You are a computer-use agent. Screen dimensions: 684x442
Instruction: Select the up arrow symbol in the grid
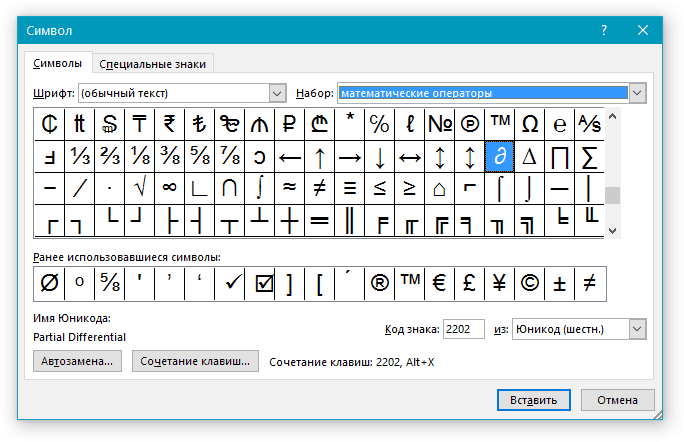click(320, 156)
